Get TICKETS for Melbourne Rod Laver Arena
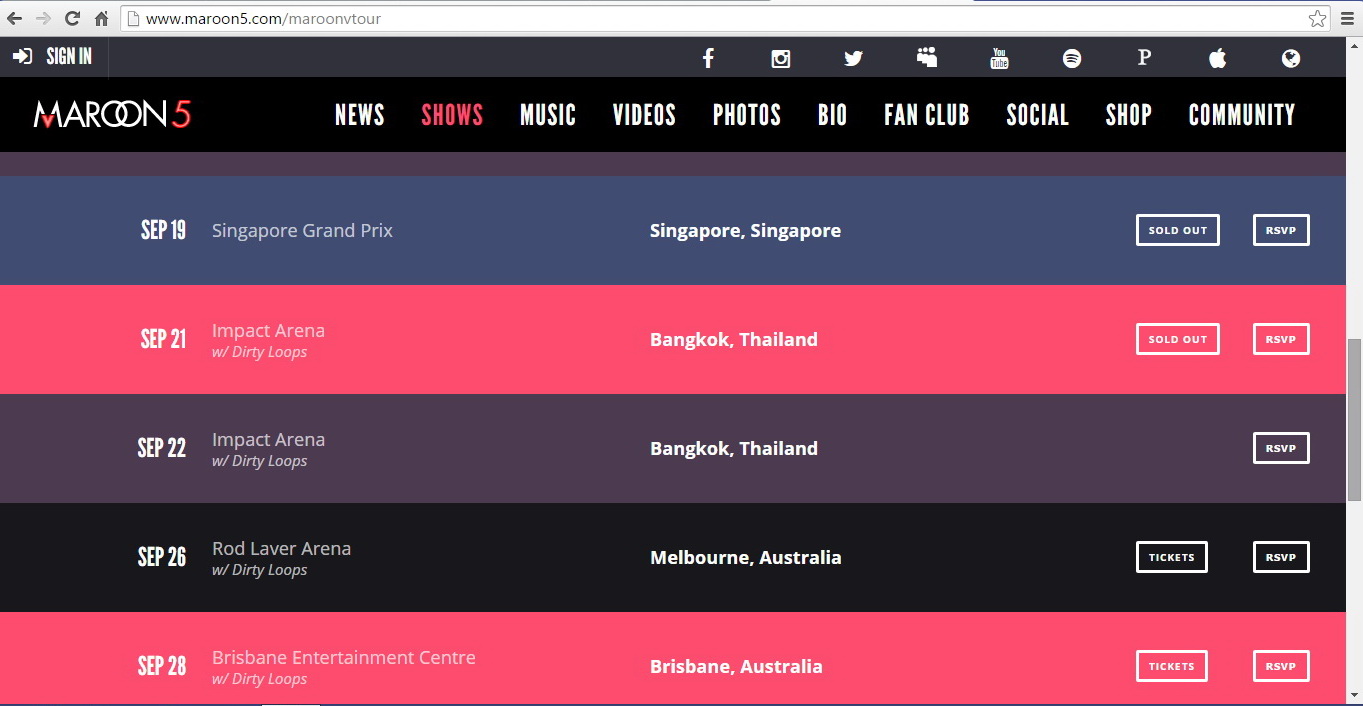The height and width of the screenshot is (706, 1363). pos(1172,557)
